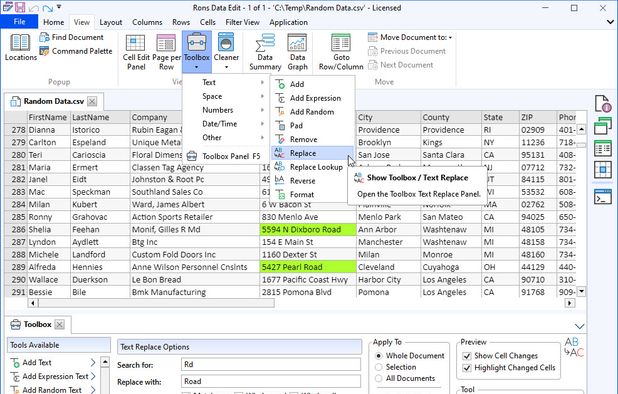Select Replace menu item

coord(312,153)
